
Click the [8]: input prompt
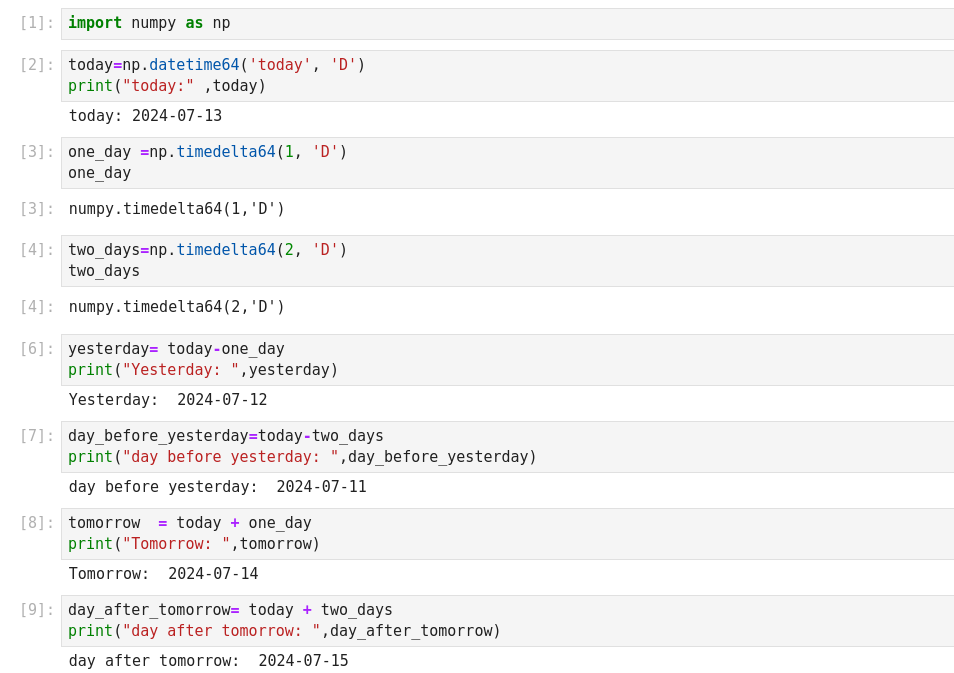point(37,523)
